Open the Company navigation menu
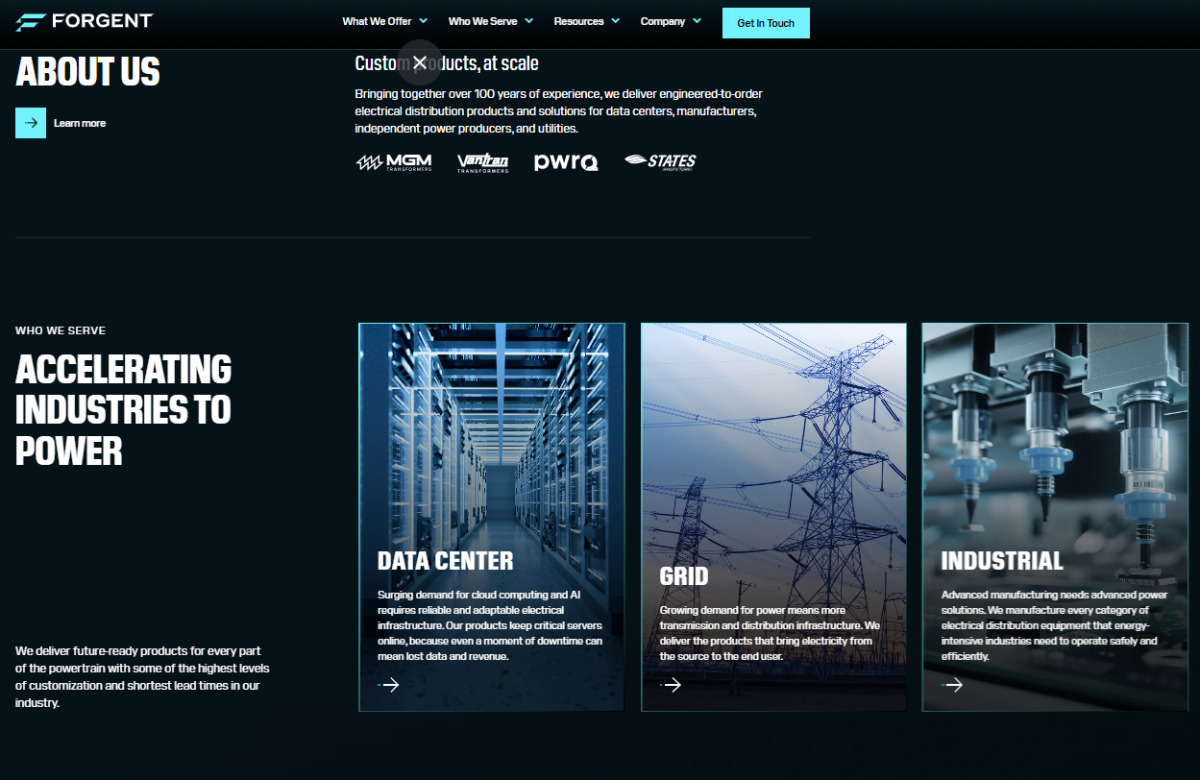This screenshot has width=1200, height=780. (x=670, y=21)
